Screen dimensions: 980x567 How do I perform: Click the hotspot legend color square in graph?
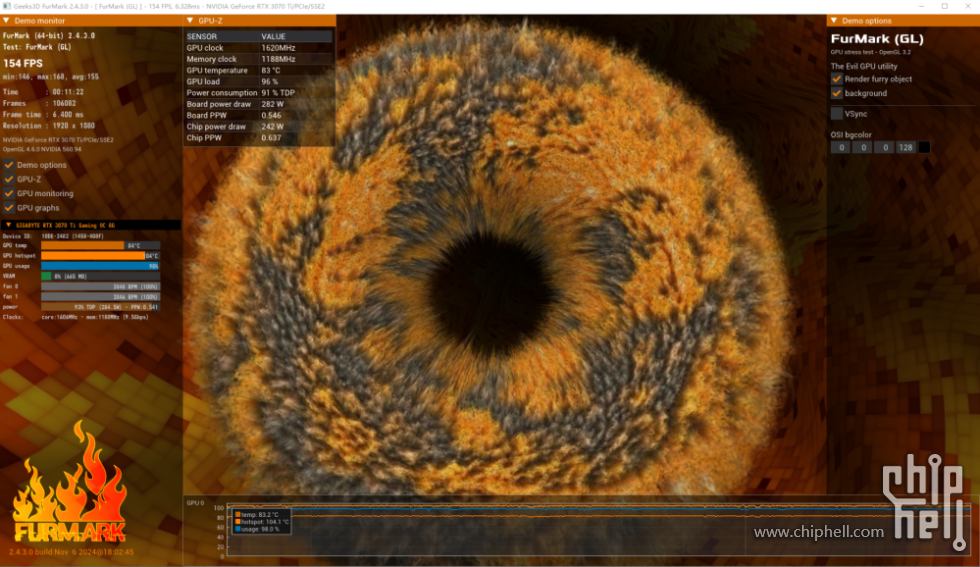238,522
